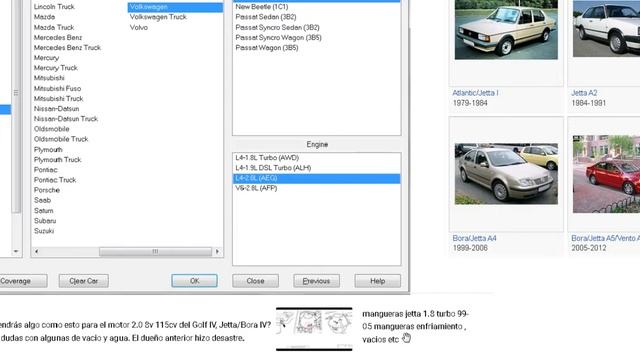This screenshot has height=360, width=640.
Task: Click the year list scroll down arrow
Action: click(16, 251)
